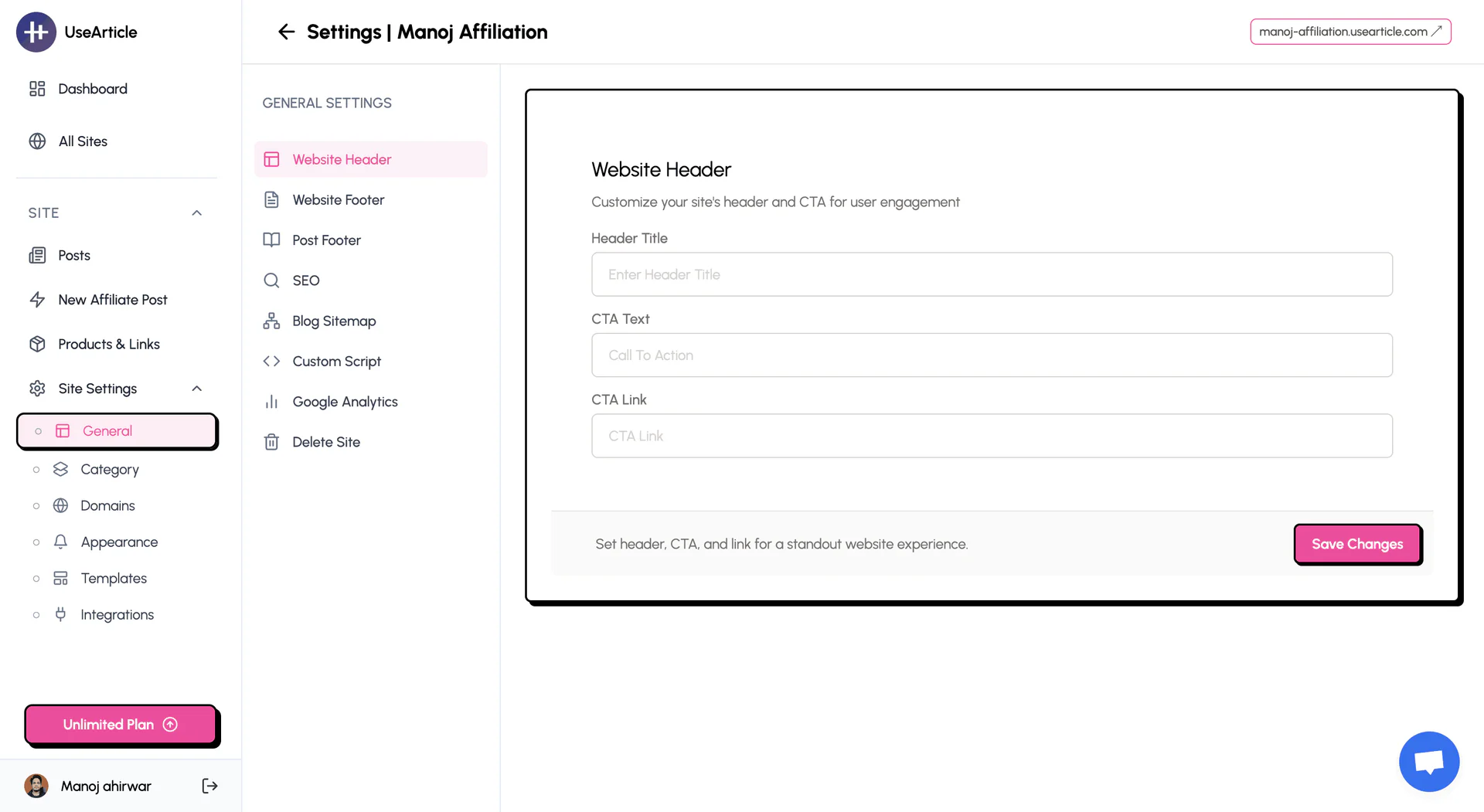Screen dimensions: 1484x812
Task: Open the Dashboard from the sidebar
Action: coord(92,88)
